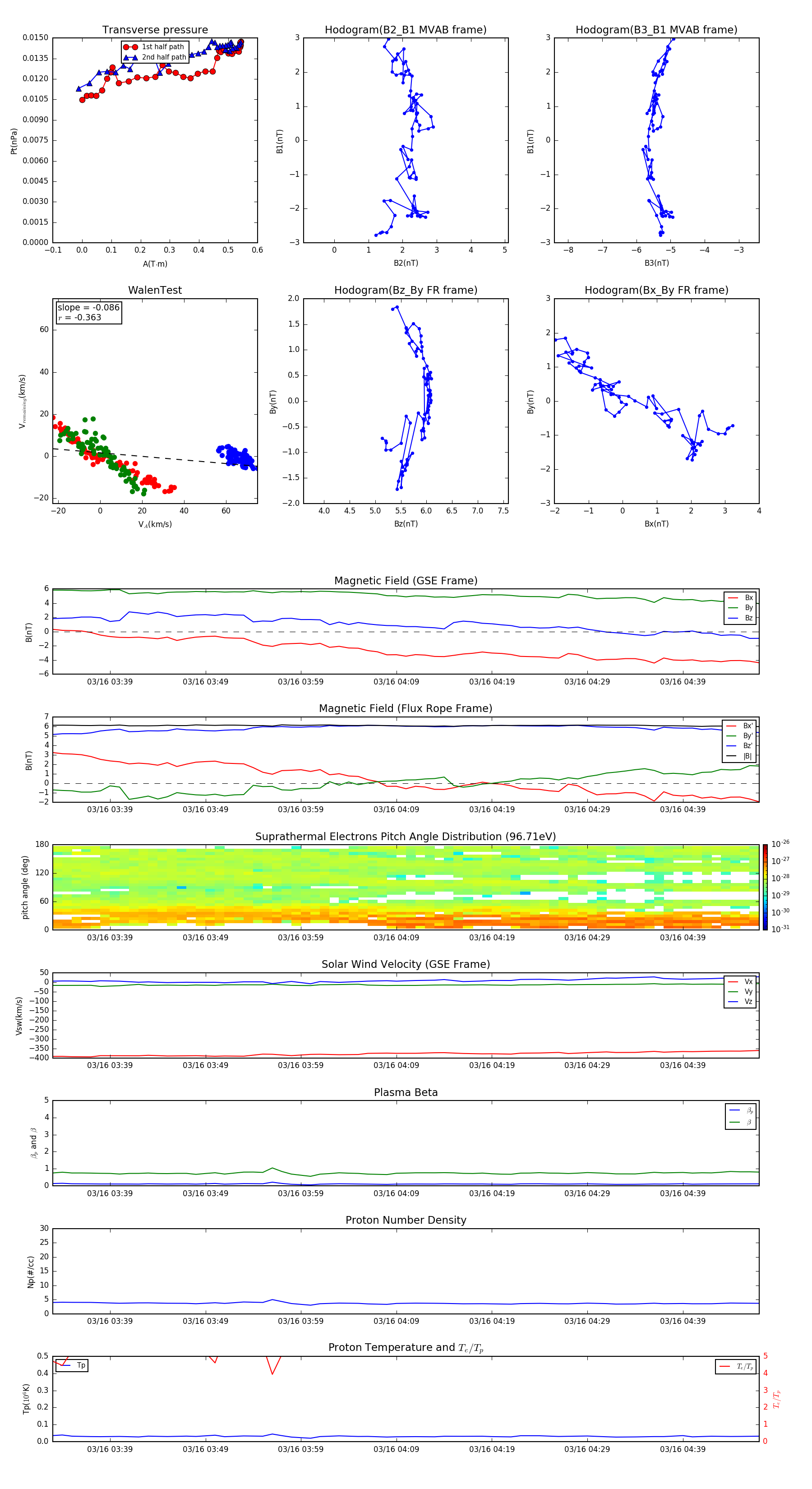Click '03/16 04:09' tick under pitch angle plot
Image resolution: width=812 pixels, height=1489 pixels.
(397, 938)
